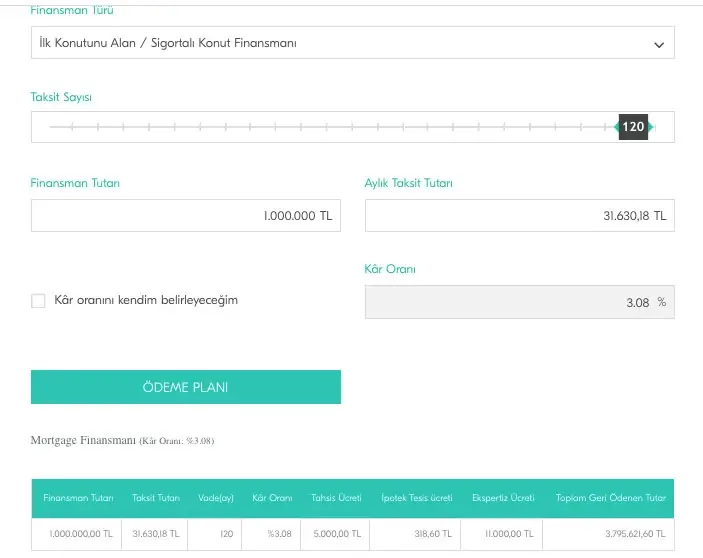The width and height of the screenshot is (703, 558).
Task: Click the Finansman Tutarı column header
Action: click(x=78, y=498)
